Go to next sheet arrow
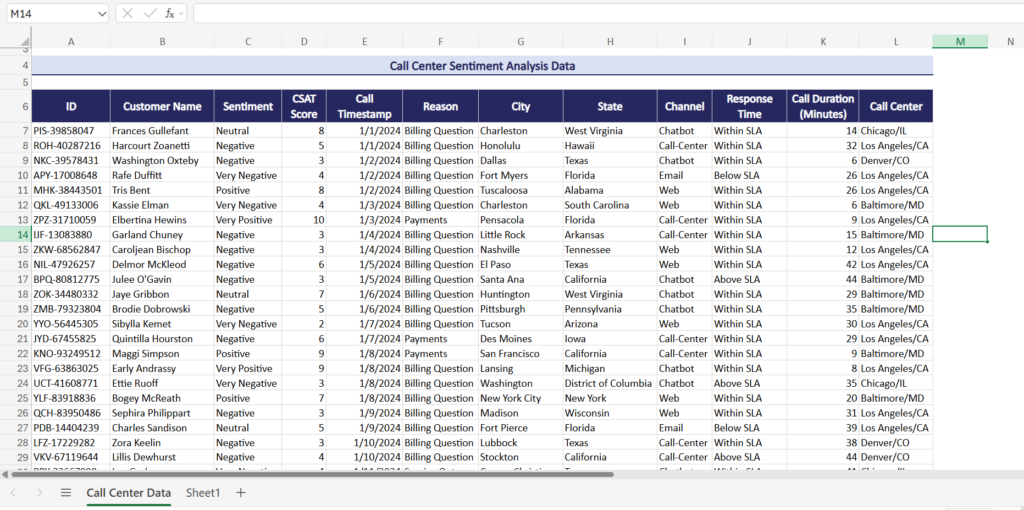Viewport: 1024px width, 510px height. [x=39, y=492]
